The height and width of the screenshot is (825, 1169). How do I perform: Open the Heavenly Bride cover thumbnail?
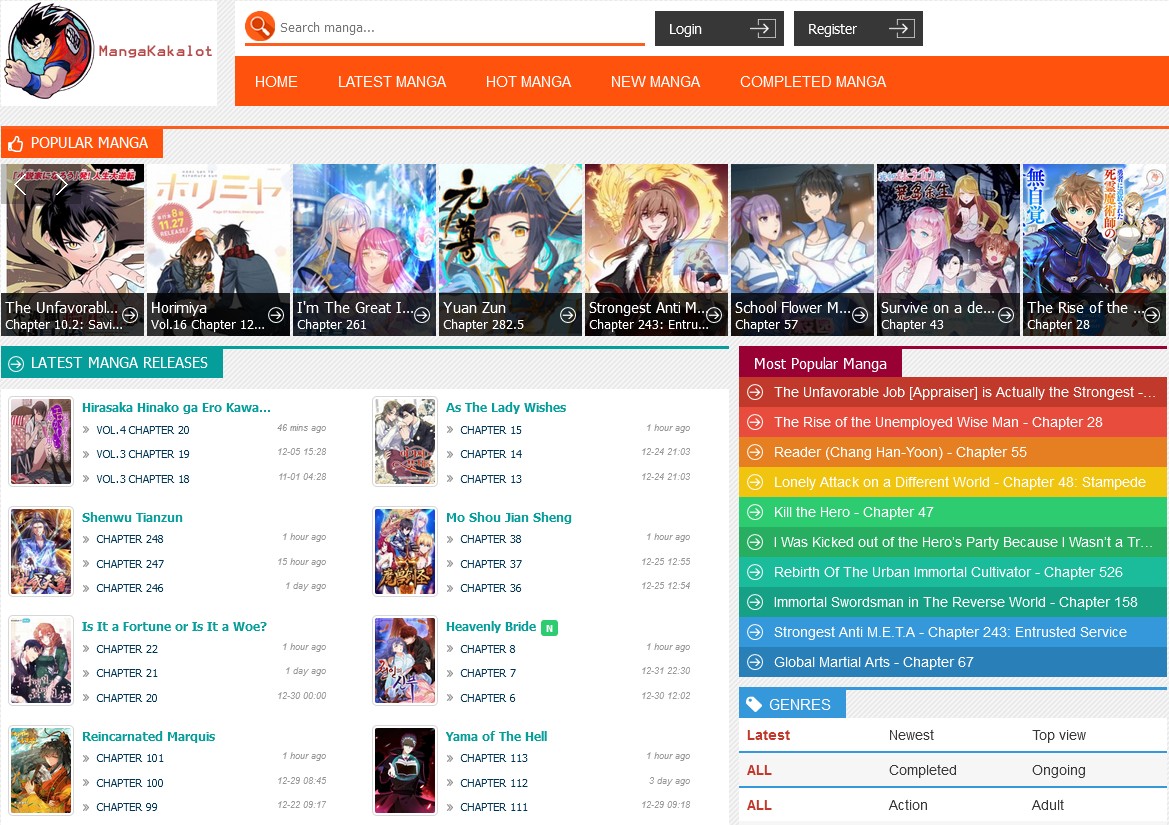tap(405, 660)
